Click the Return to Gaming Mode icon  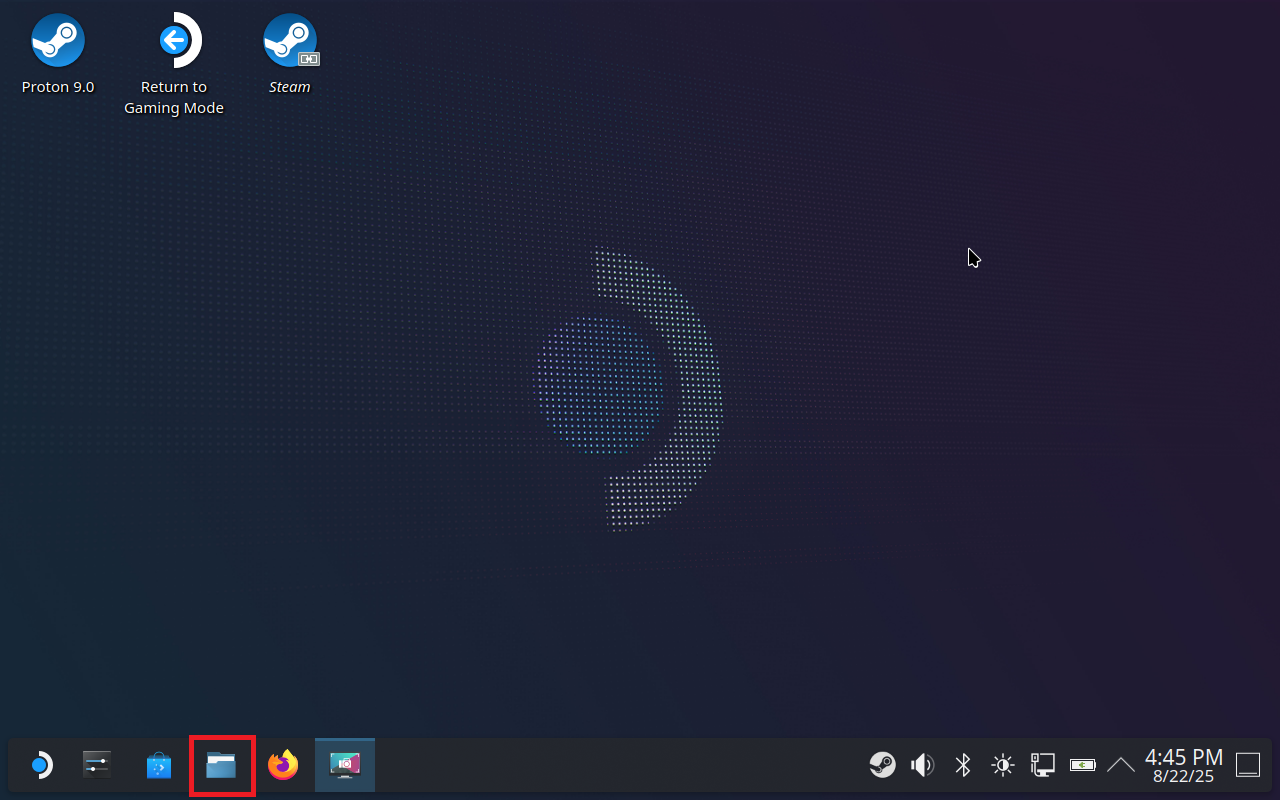point(174,42)
